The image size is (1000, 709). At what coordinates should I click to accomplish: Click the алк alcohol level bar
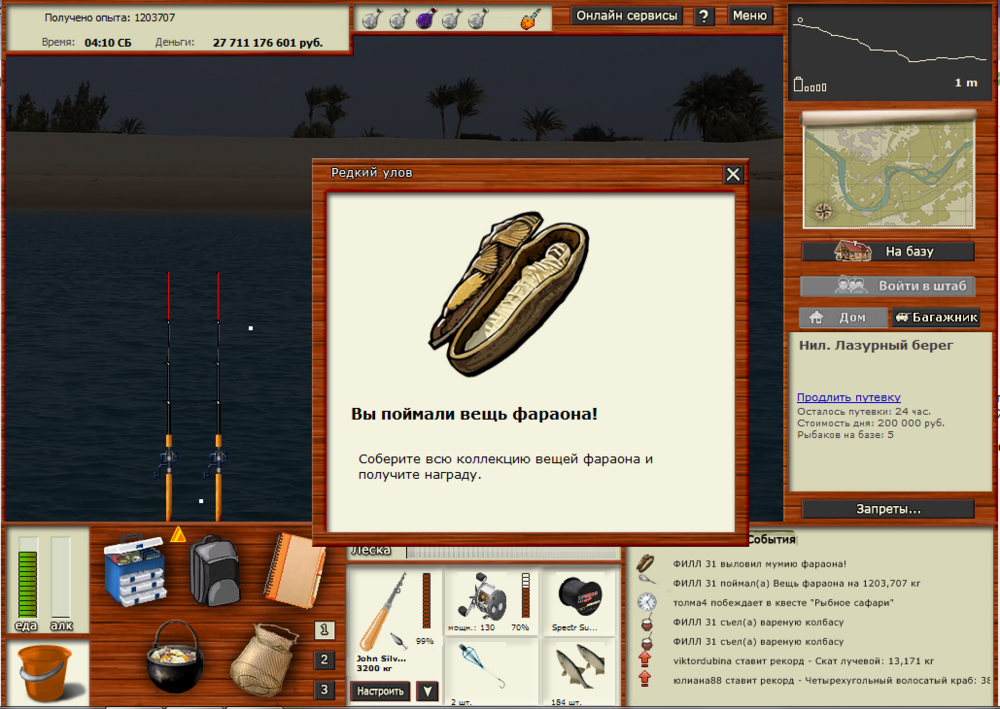(x=61, y=578)
